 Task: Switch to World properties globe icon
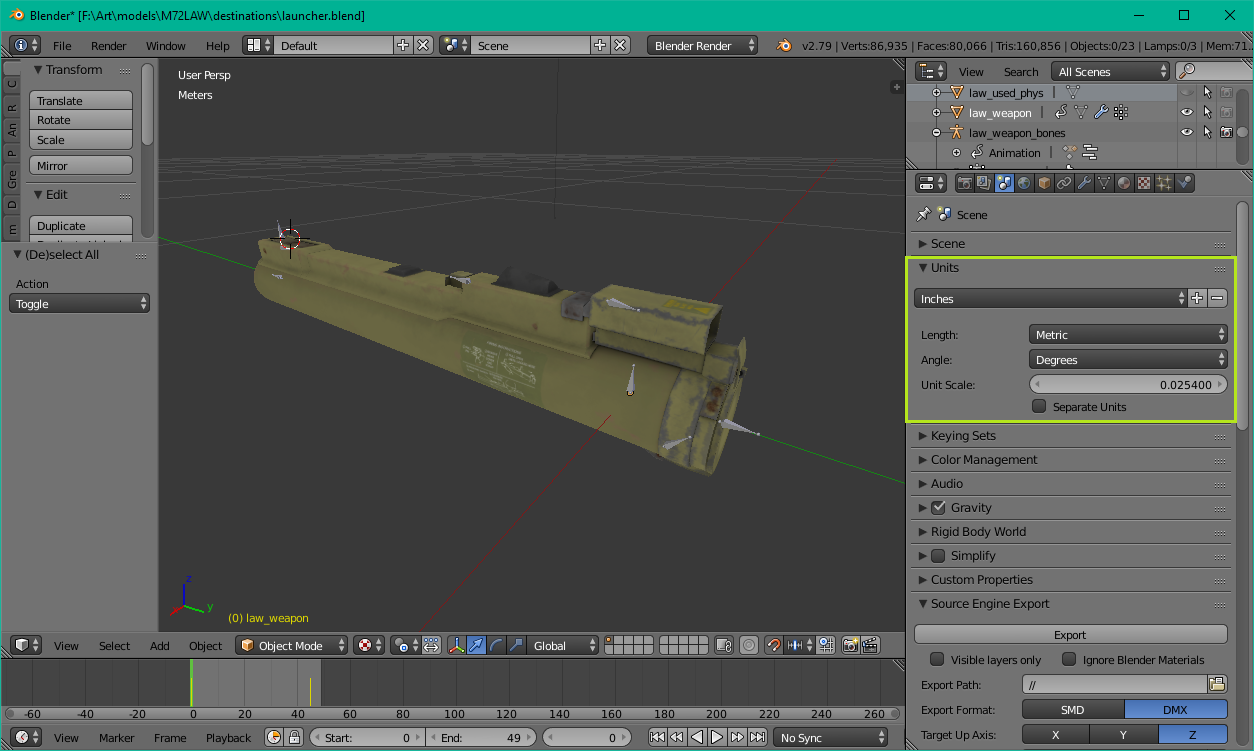click(1025, 183)
